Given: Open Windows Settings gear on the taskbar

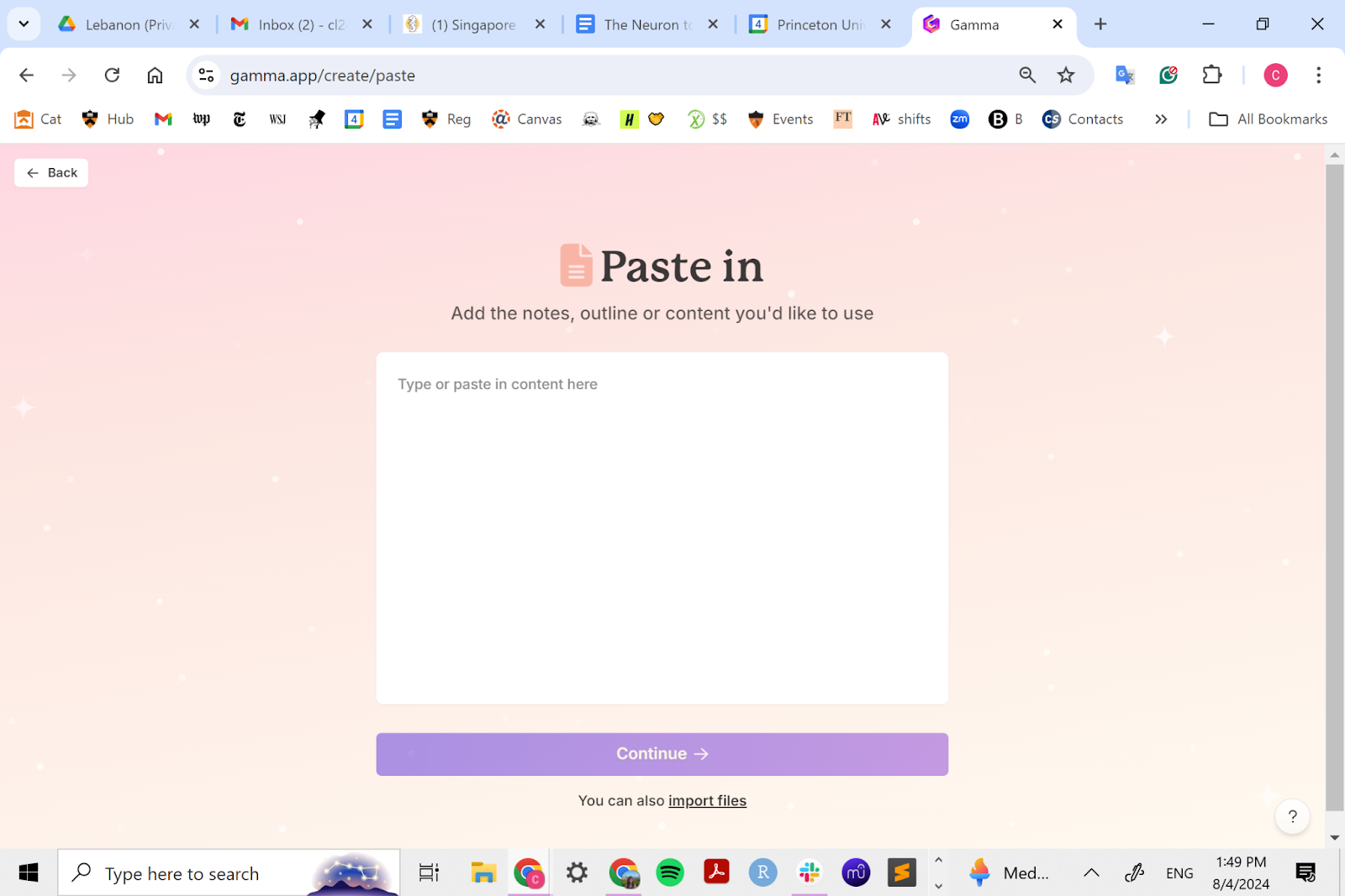Looking at the screenshot, I should pyautogui.click(x=577, y=873).
